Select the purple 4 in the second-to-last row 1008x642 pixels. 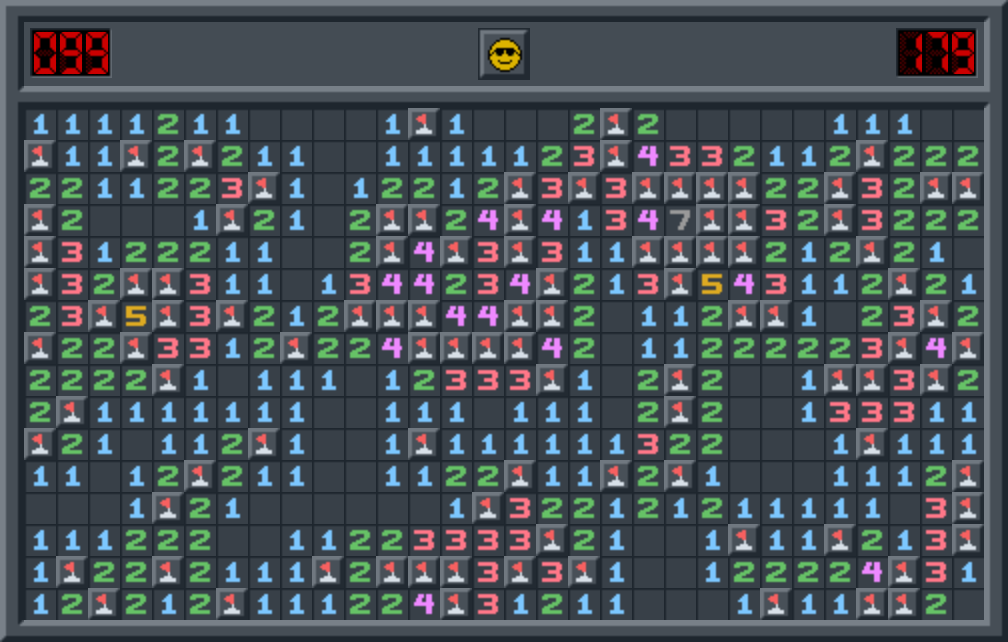tap(872, 572)
